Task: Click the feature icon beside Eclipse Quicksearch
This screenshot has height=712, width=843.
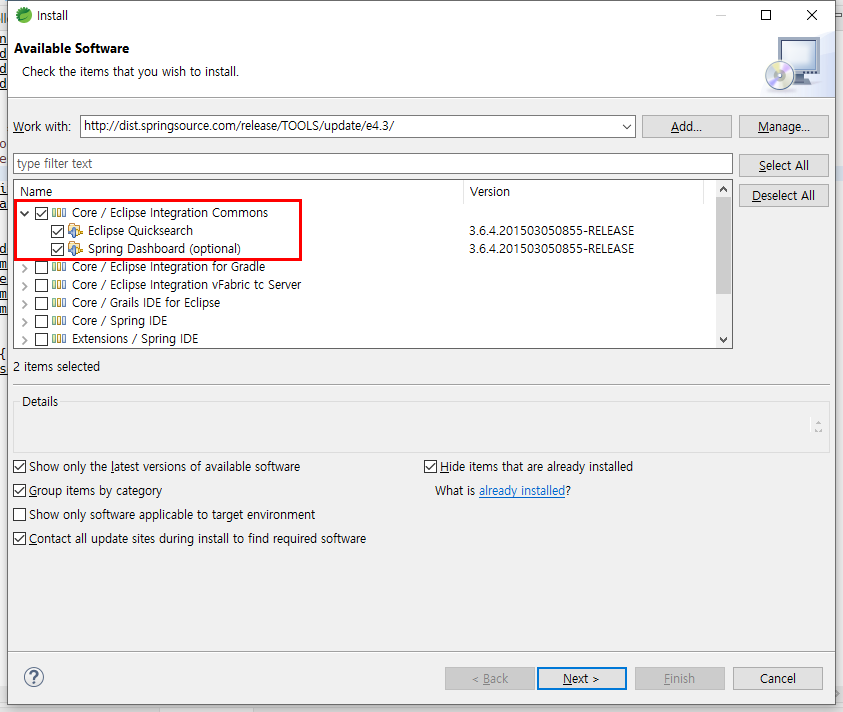Action: click(75, 231)
